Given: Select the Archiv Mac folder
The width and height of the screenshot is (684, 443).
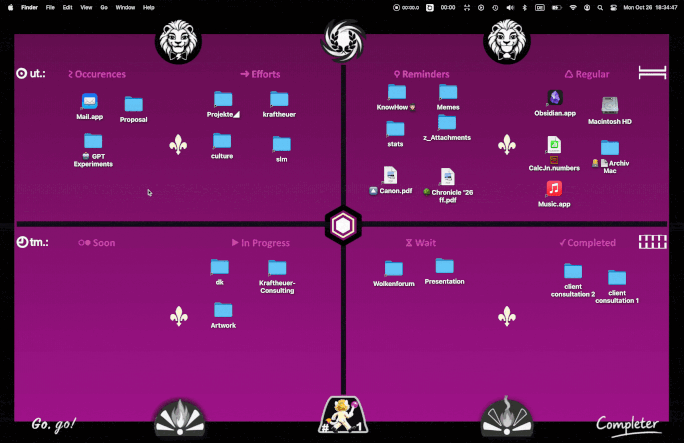Looking at the screenshot, I should [x=610, y=148].
